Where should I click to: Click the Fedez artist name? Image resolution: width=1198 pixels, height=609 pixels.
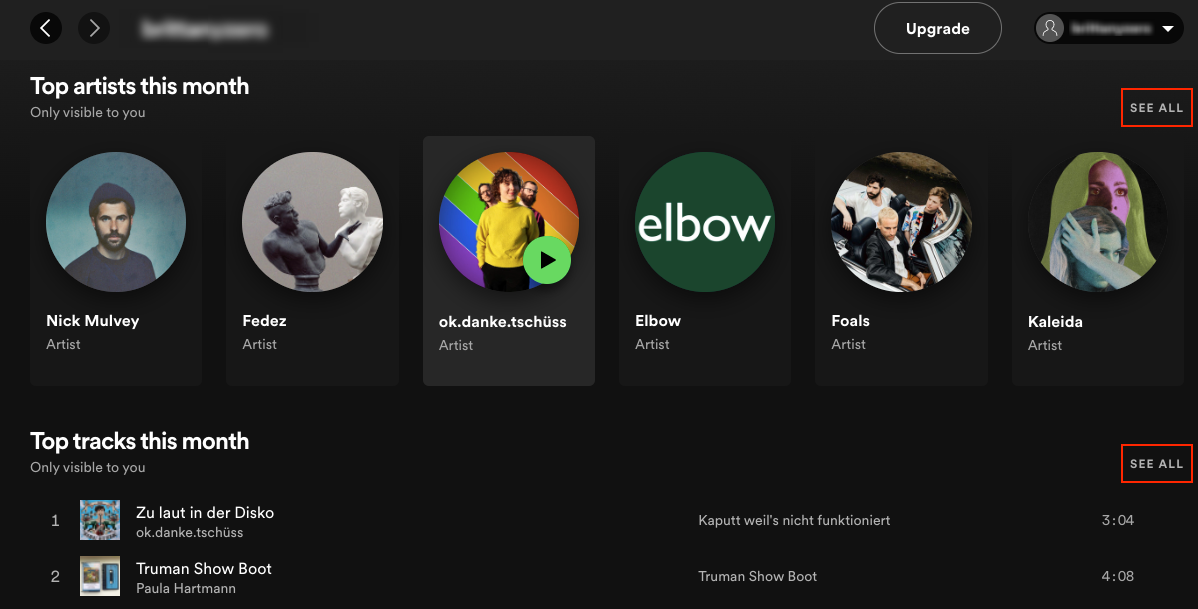[x=264, y=321]
